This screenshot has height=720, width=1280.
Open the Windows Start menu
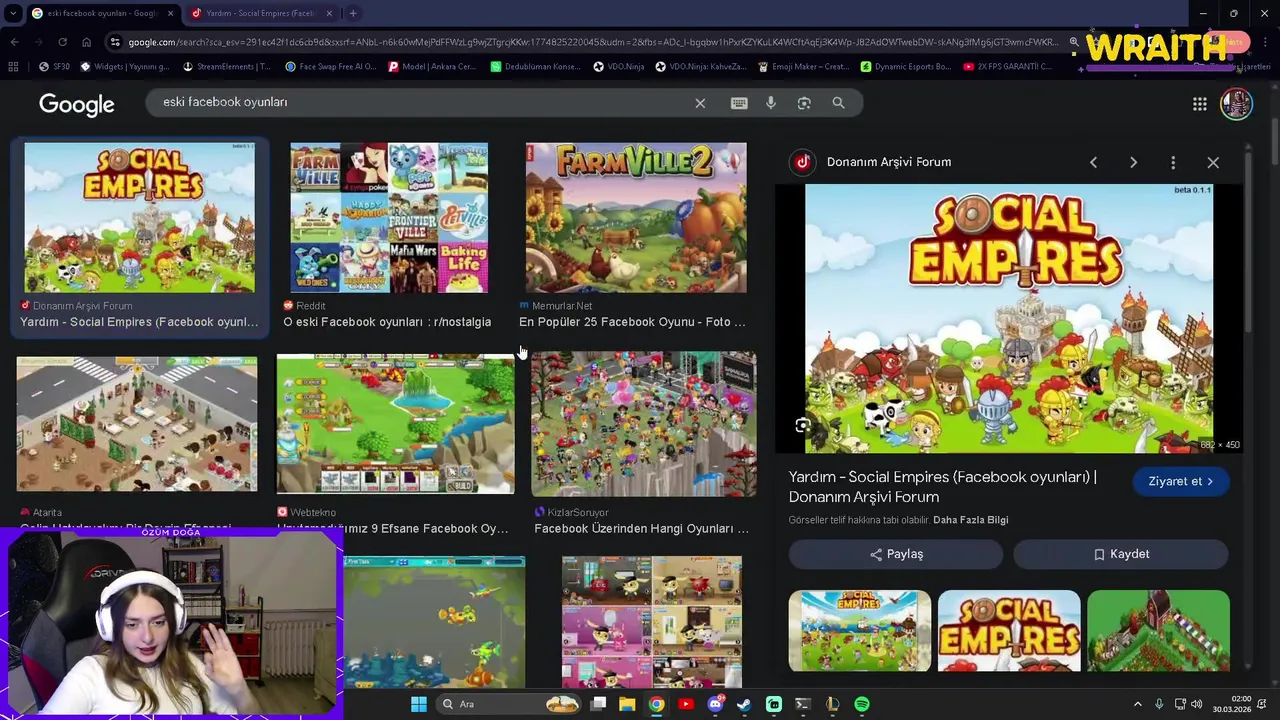coord(419,704)
